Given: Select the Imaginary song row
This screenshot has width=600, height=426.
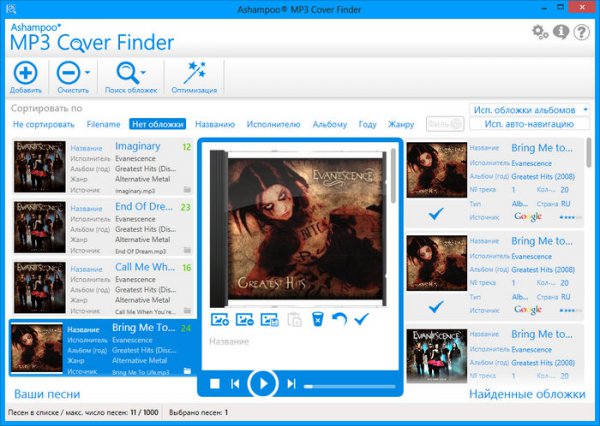Looking at the screenshot, I should click(x=102, y=167).
